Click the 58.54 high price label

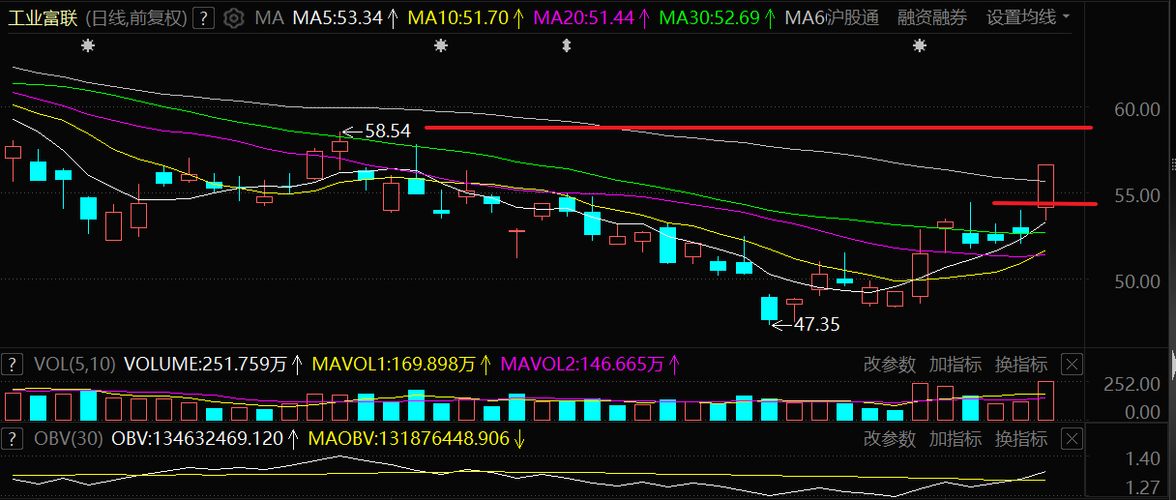387,130
